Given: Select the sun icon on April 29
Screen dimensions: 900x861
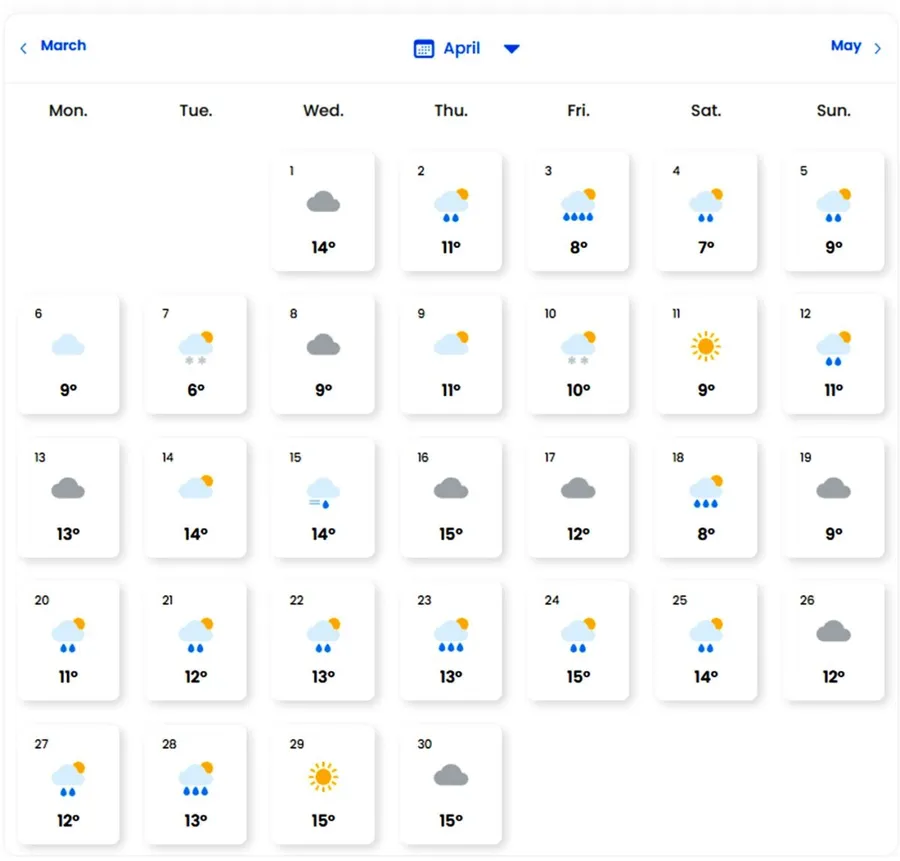Looking at the screenshot, I should tap(322, 774).
